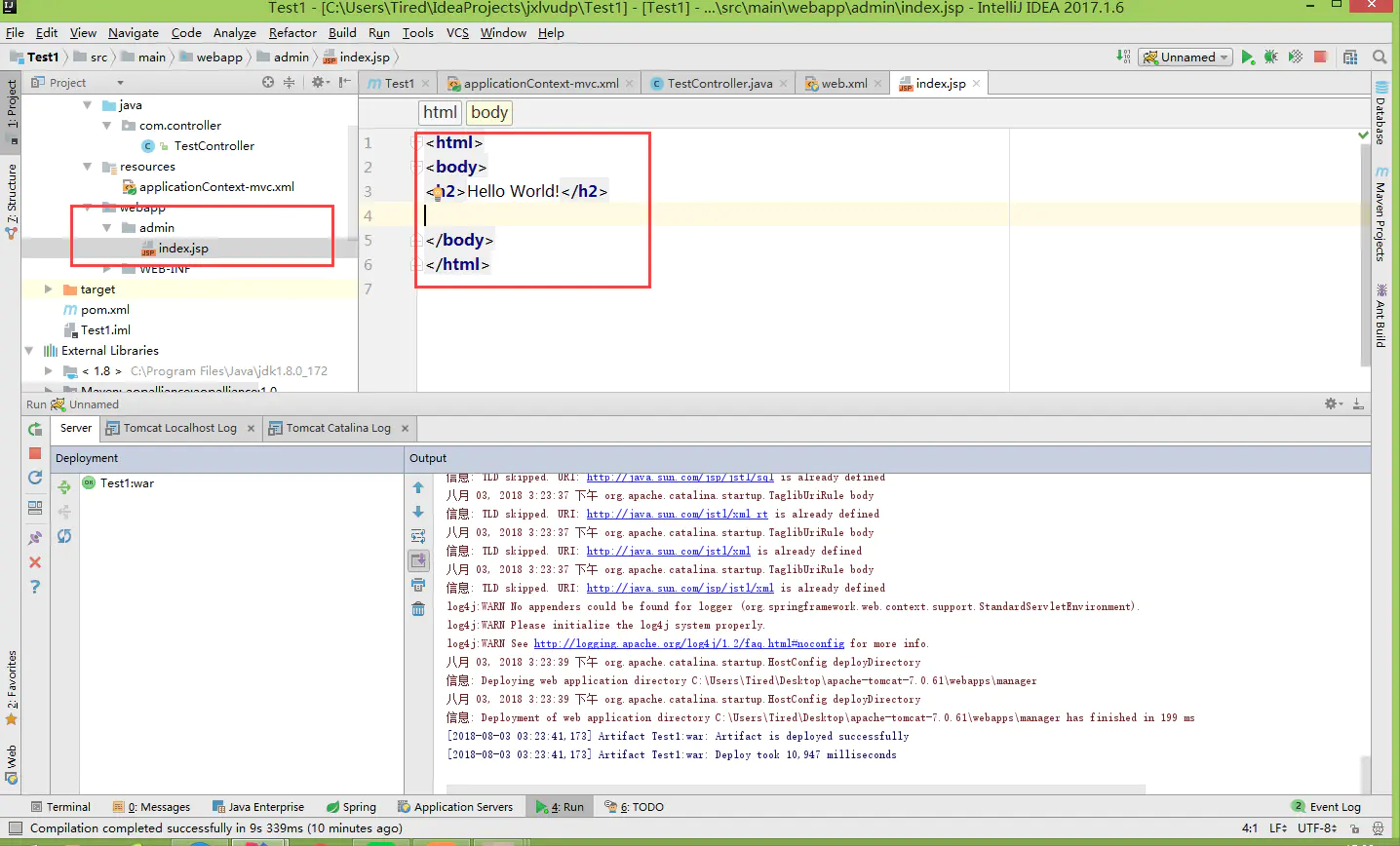Open the Refactor menu
Screen dimensions: 1400x846
coord(292,32)
